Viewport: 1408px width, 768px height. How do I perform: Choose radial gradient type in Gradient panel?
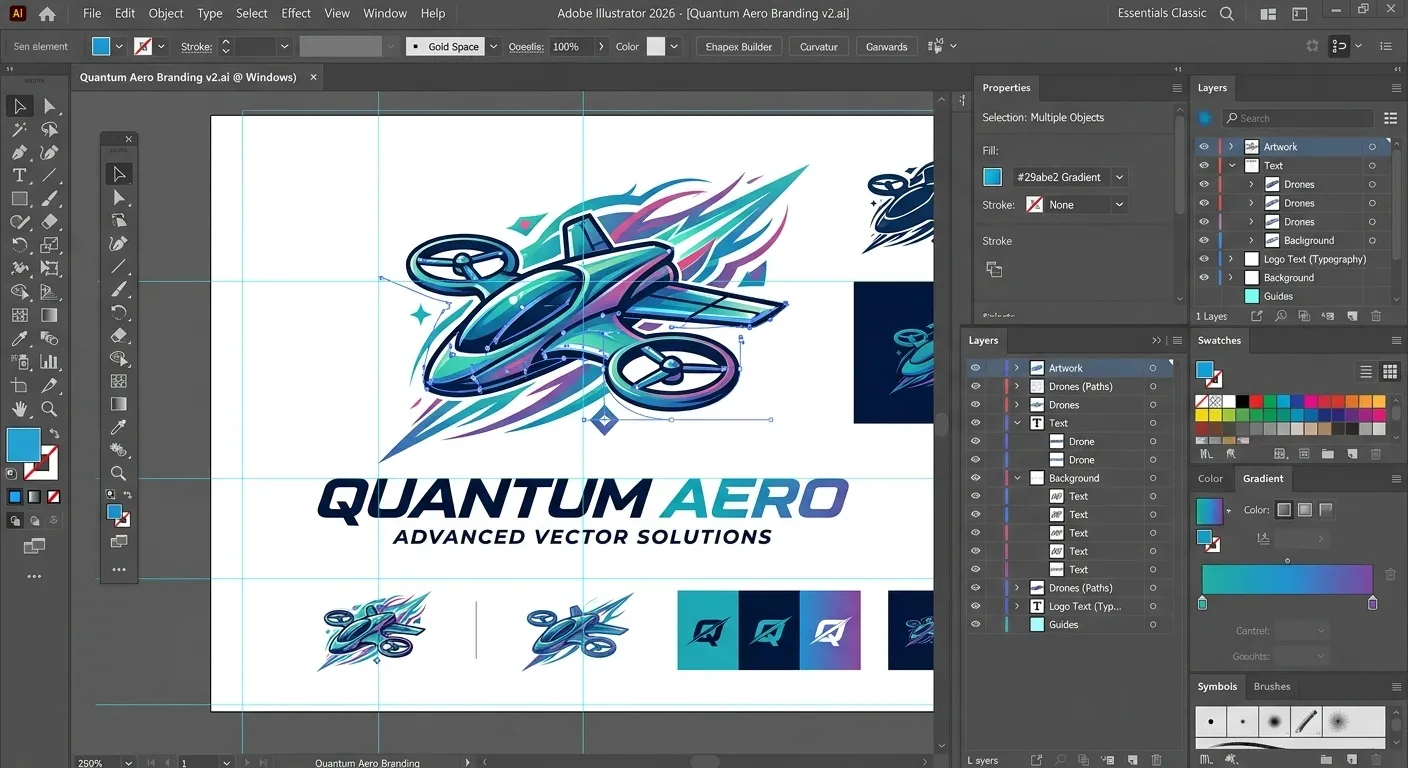coord(1305,510)
